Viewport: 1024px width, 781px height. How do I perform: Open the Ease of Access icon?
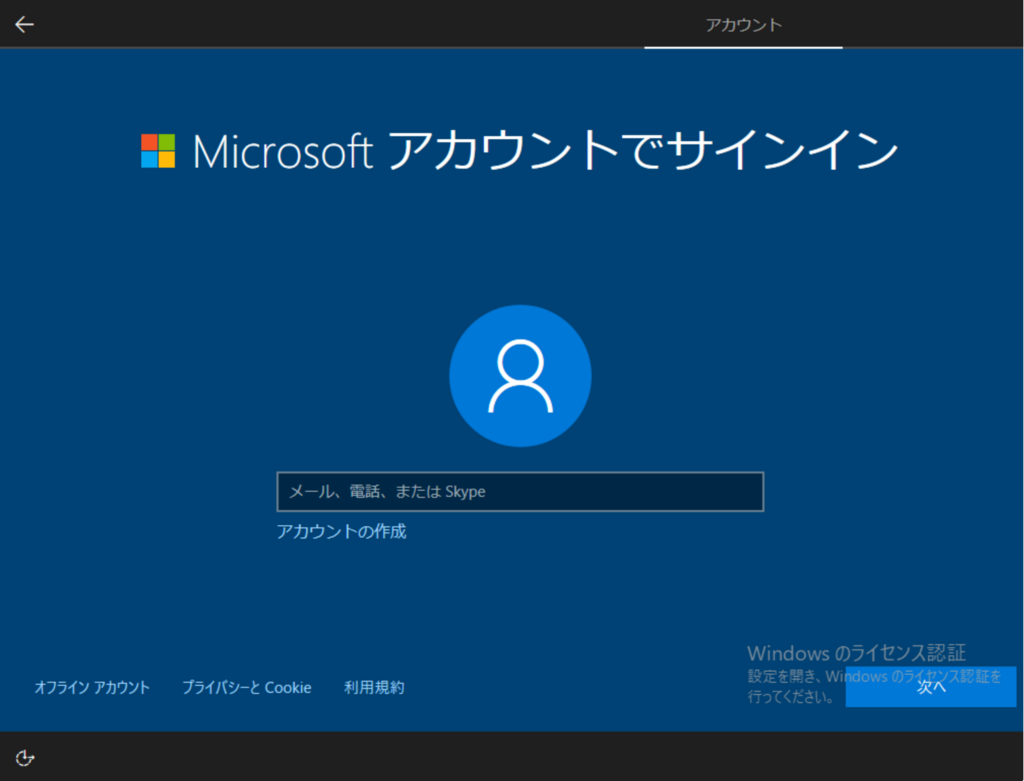pos(25,757)
